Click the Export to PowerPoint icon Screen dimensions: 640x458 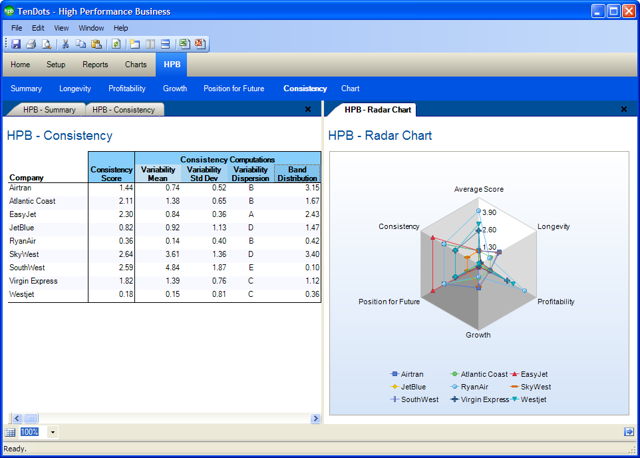tap(200, 44)
